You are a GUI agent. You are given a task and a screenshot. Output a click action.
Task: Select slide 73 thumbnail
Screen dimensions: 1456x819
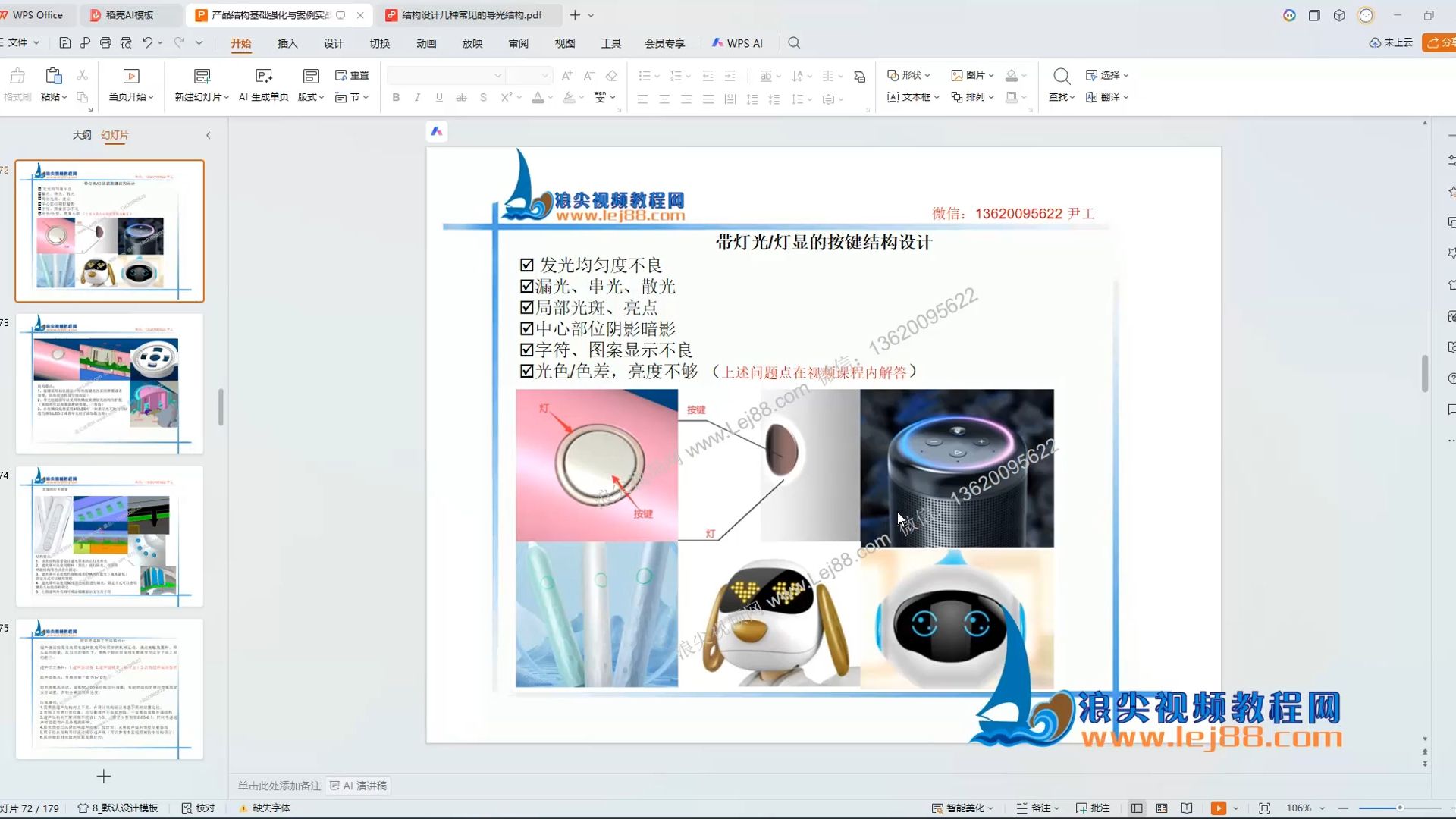109,384
